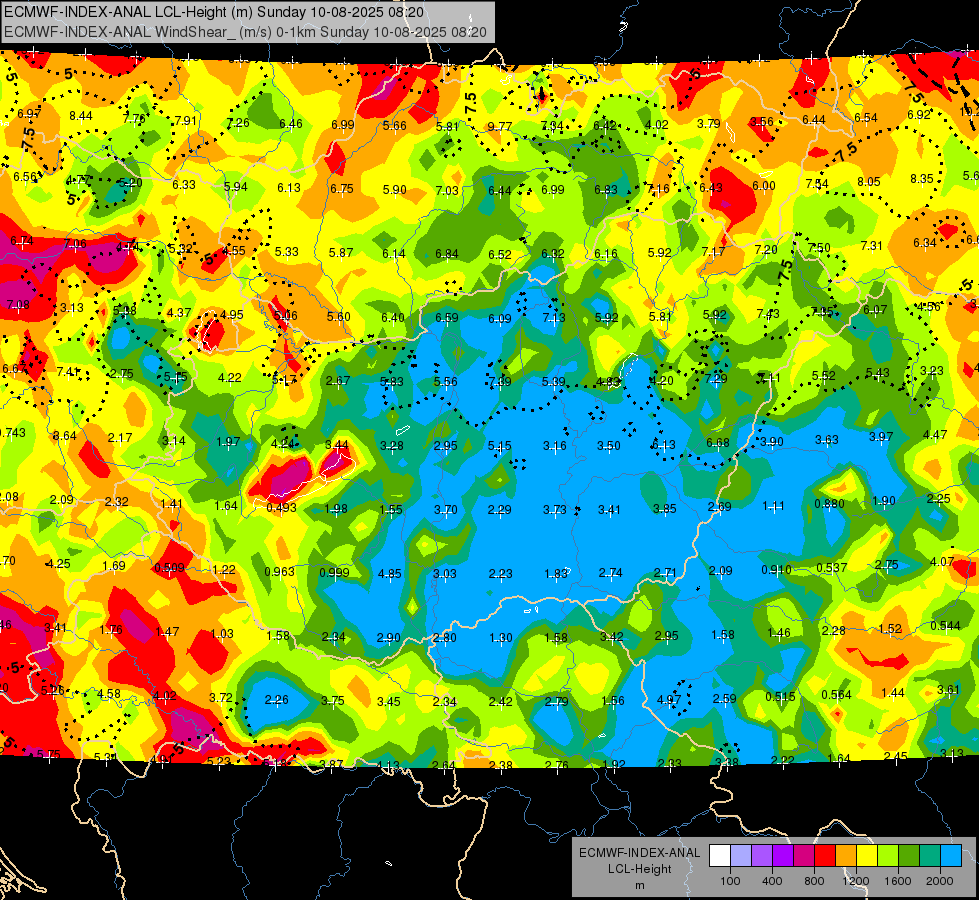979x900 pixels.
Task: Click the wind shear value 8.44
Action: point(81,116)
